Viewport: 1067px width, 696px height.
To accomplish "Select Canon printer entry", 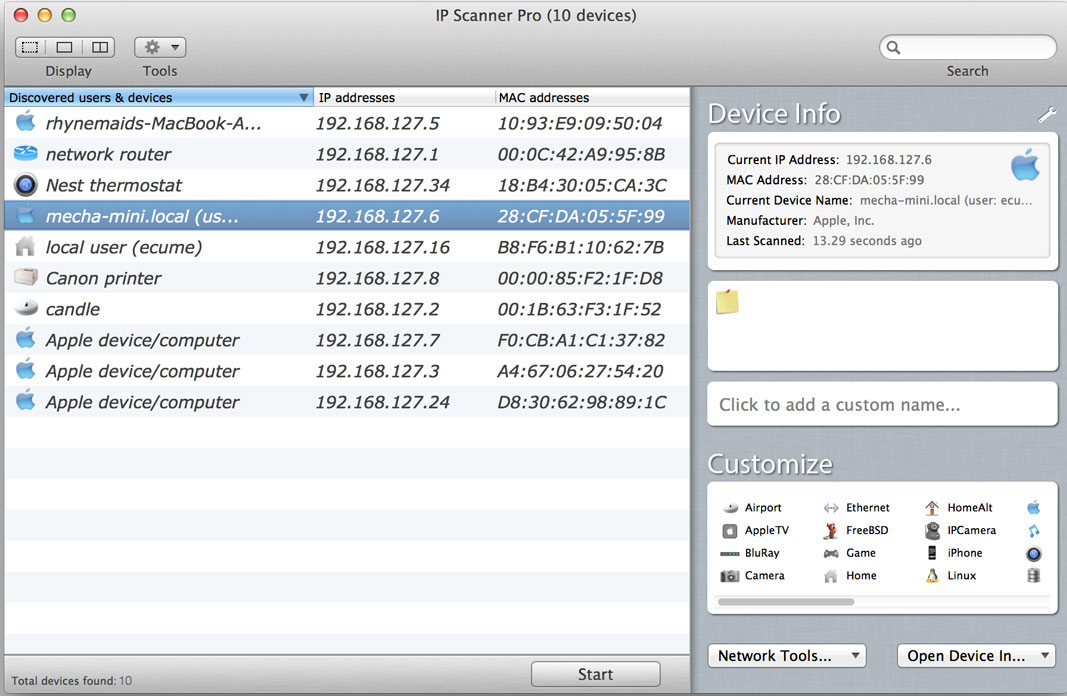I will click(x=103, y=278).
